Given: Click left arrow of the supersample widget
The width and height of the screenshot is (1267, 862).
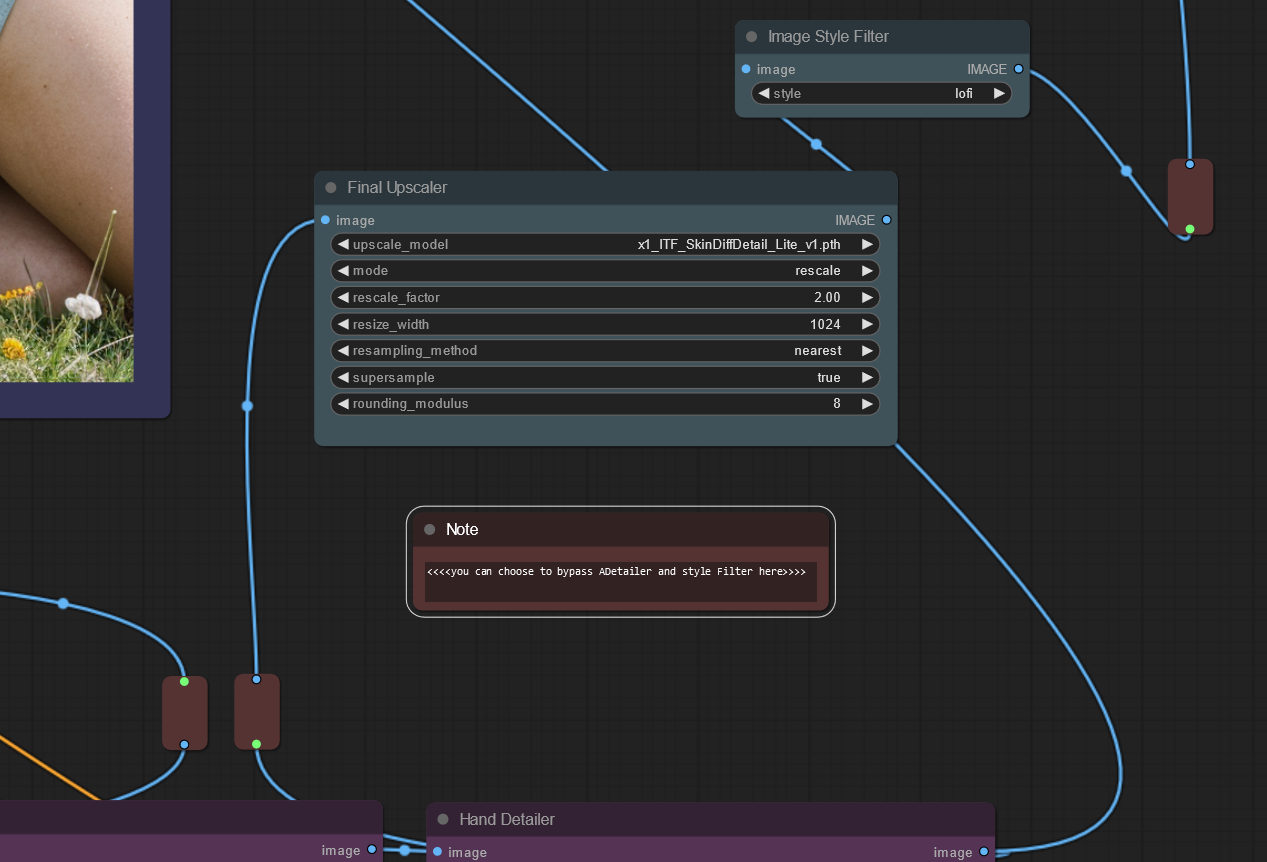Looking at the screenshot, I should pos(343,378).
